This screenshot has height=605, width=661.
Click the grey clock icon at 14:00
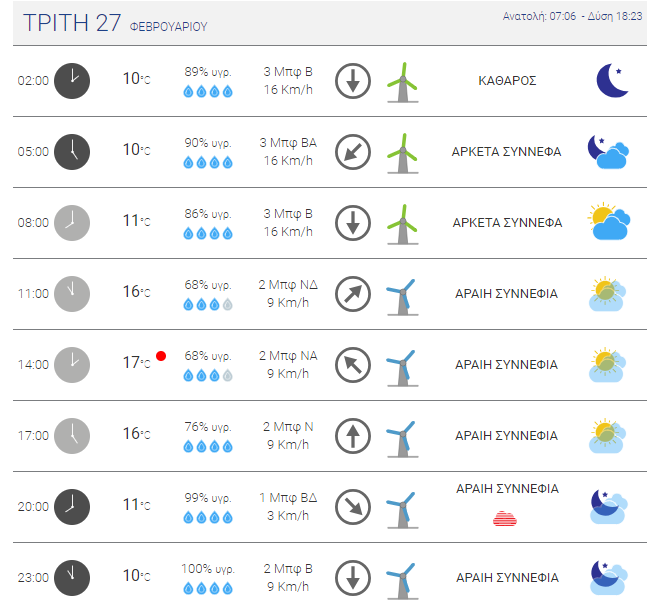[x=72, y=365]
